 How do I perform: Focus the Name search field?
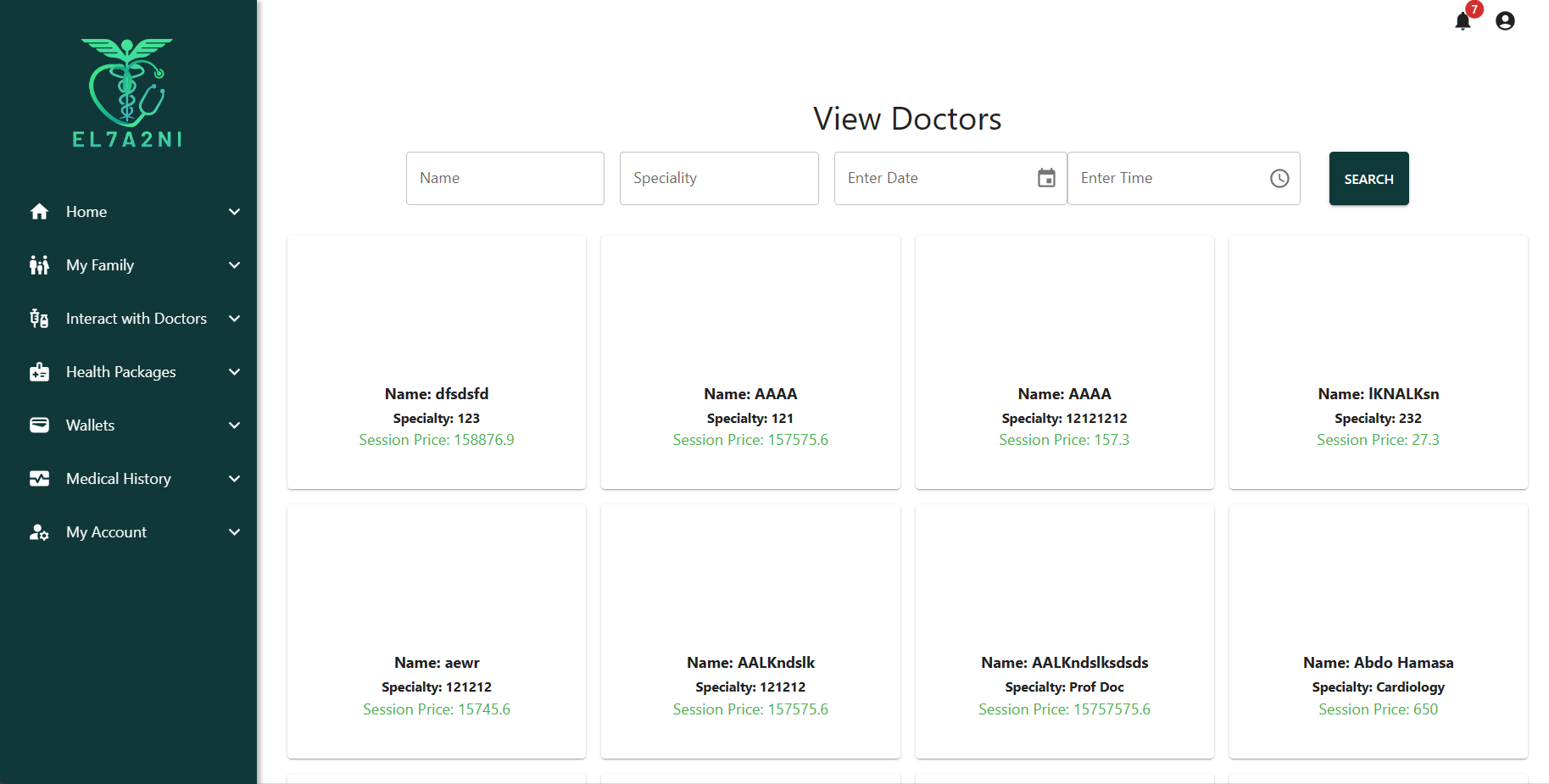505,178
